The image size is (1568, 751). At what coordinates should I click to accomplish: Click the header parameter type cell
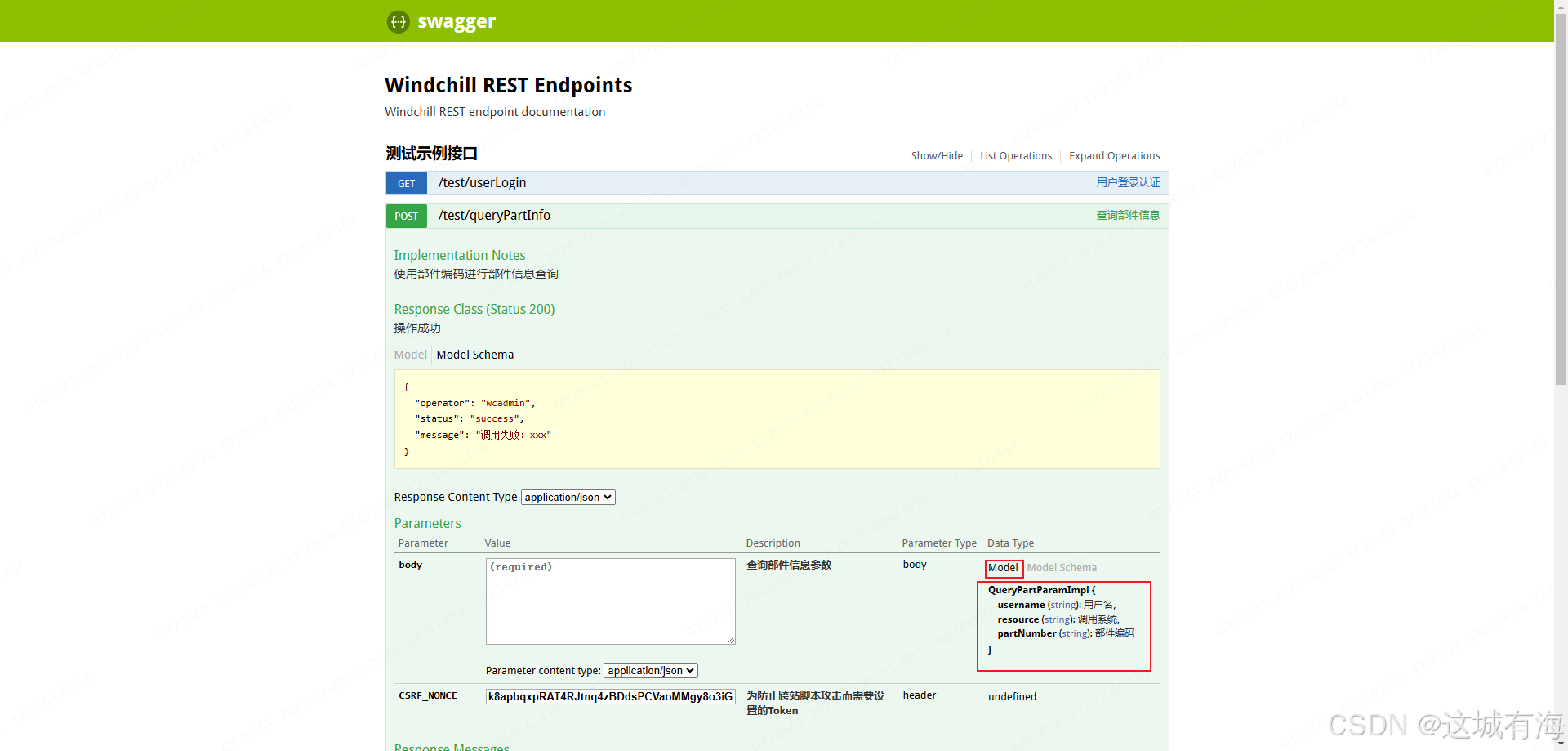click(920, 695)
